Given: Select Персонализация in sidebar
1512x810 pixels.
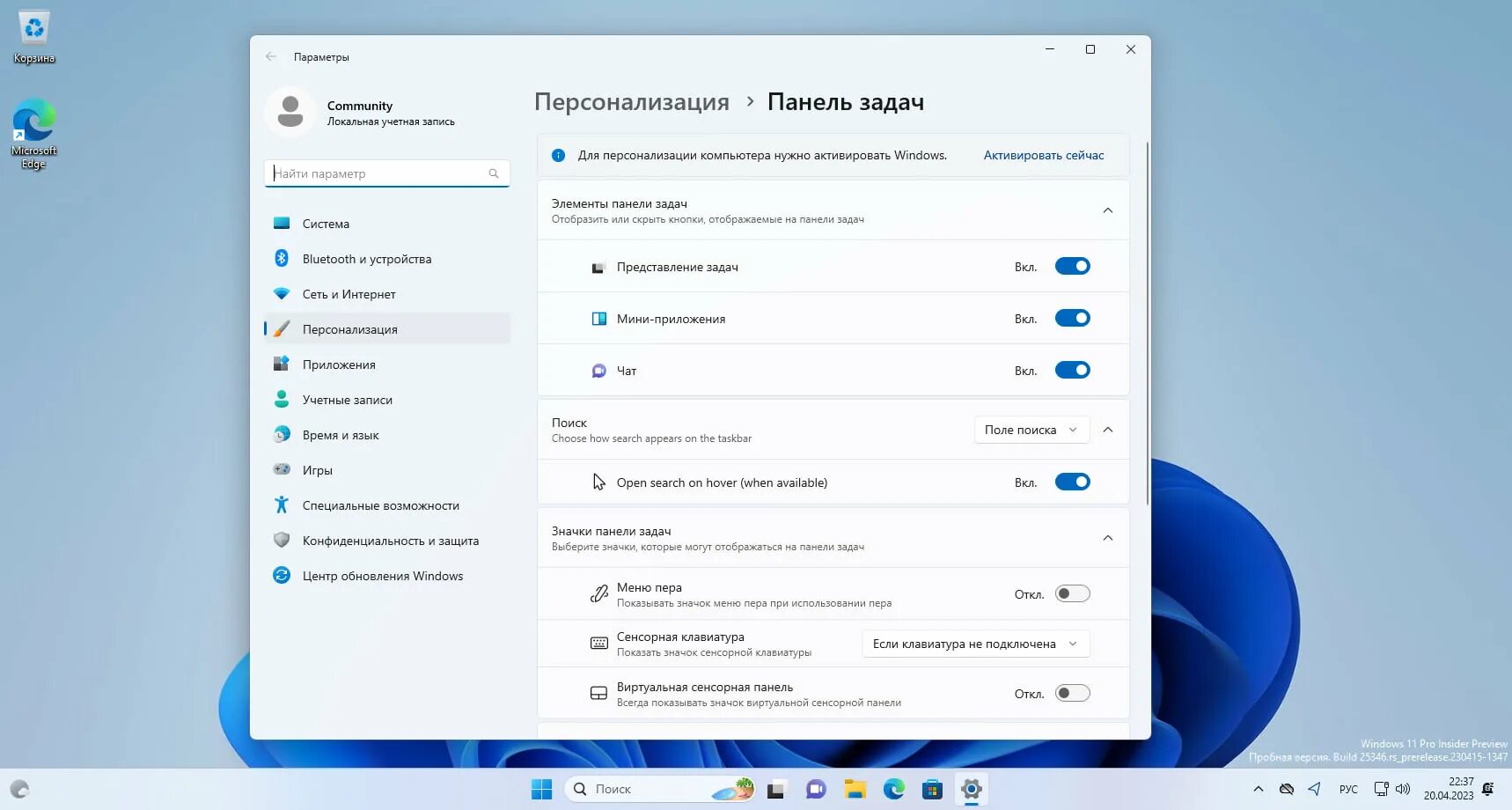Looking at the screenshot, I should coord(387,329).
